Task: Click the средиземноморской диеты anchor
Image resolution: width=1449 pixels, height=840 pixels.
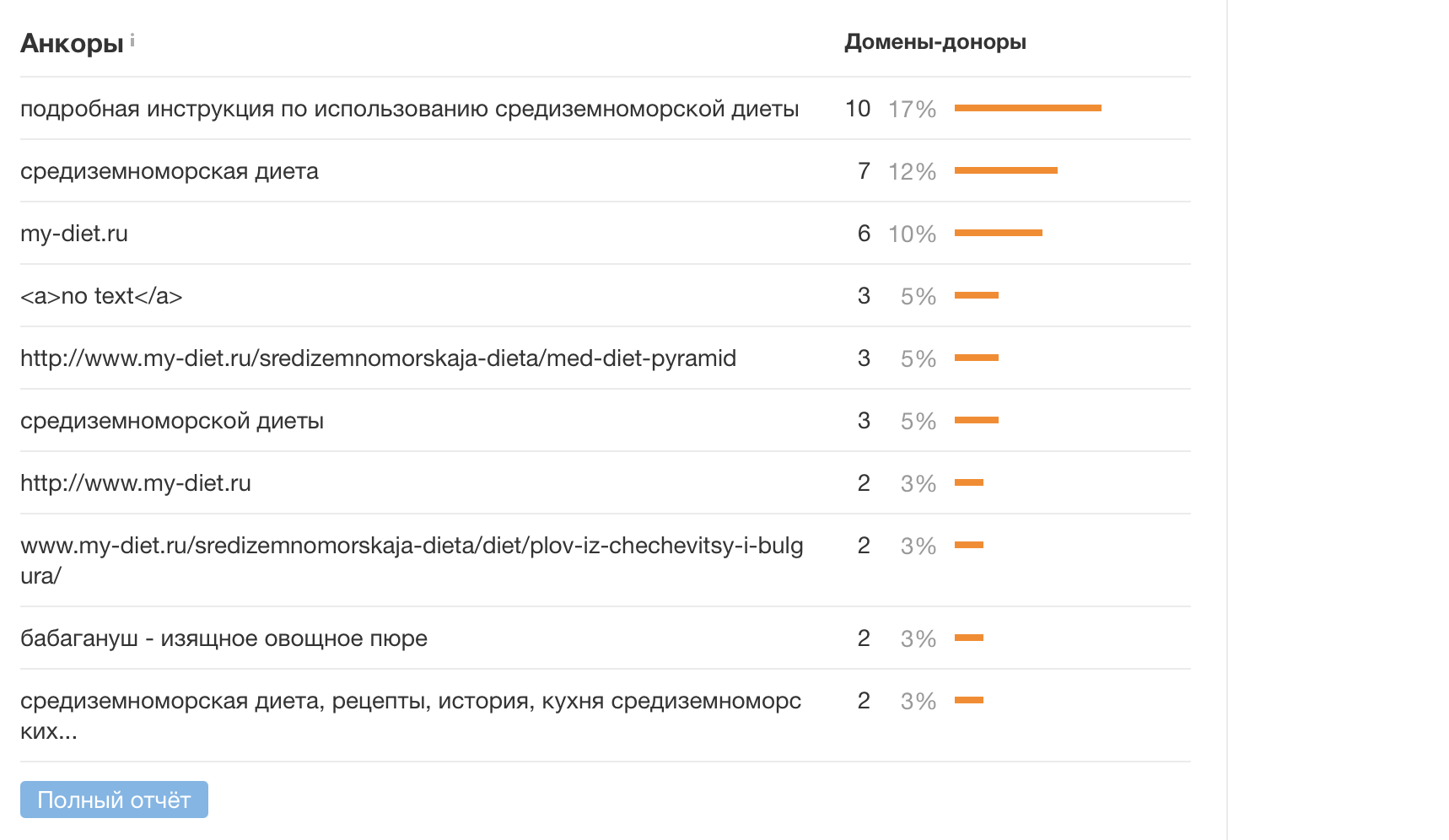Action: [x=172, y=421]
